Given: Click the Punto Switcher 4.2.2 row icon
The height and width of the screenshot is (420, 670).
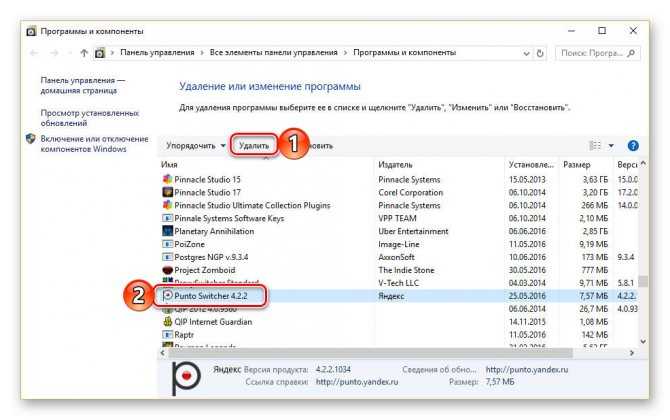Looking at the screenshot, I should 168,296.
